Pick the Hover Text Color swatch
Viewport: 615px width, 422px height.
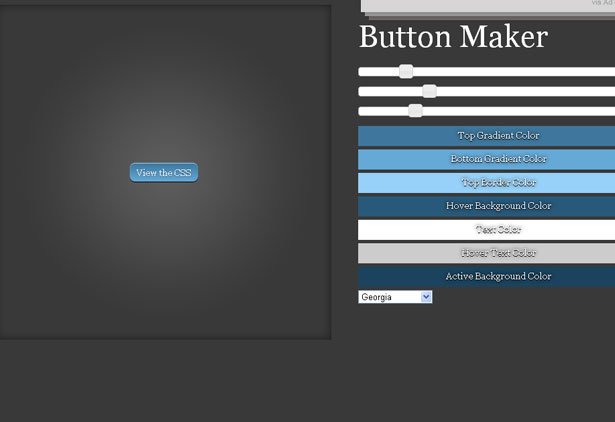486,253
